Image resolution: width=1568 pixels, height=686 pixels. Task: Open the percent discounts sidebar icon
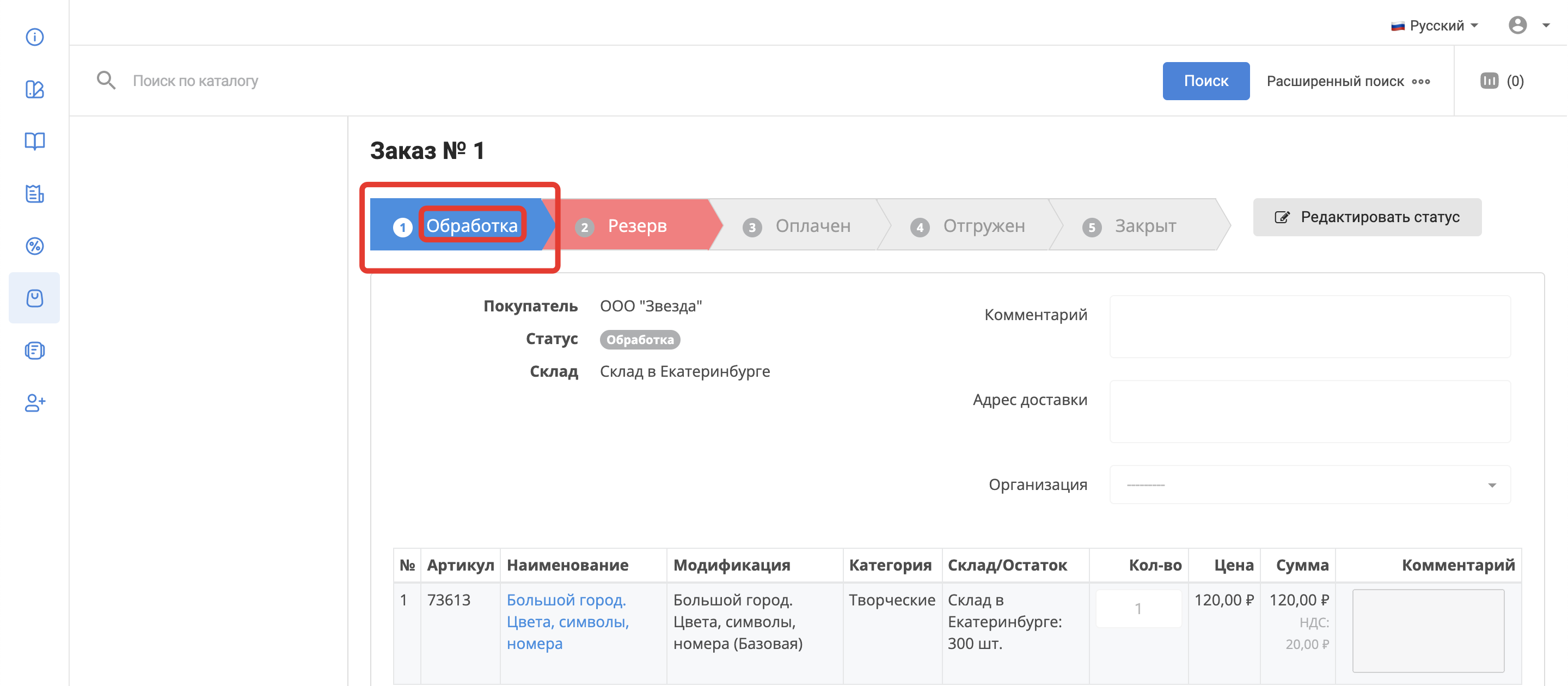pyautogui.click(x=35, y=246)
